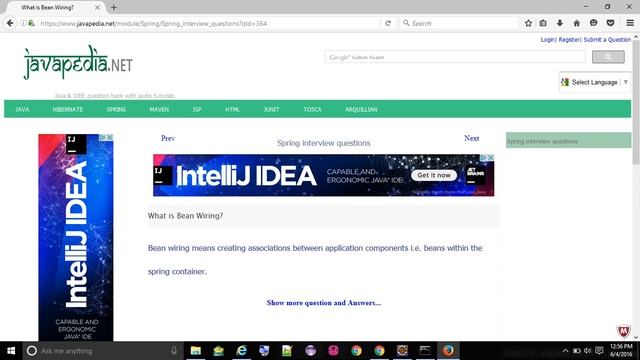Click the 'What is Bean Wiring?' question heading
Screen dimensions: 640x360
point(185,216)
